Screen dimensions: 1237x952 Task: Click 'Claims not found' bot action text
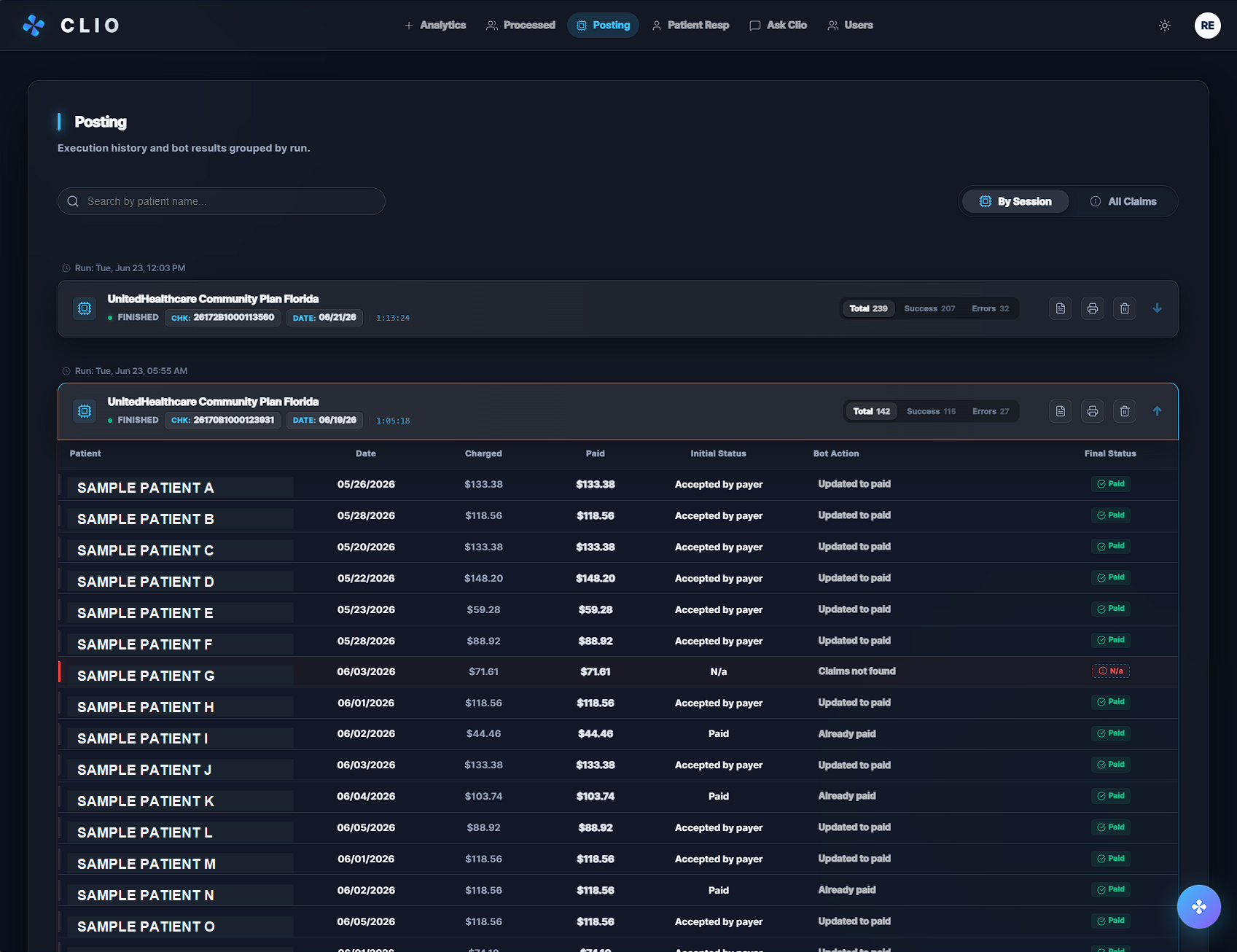(856, 671)
